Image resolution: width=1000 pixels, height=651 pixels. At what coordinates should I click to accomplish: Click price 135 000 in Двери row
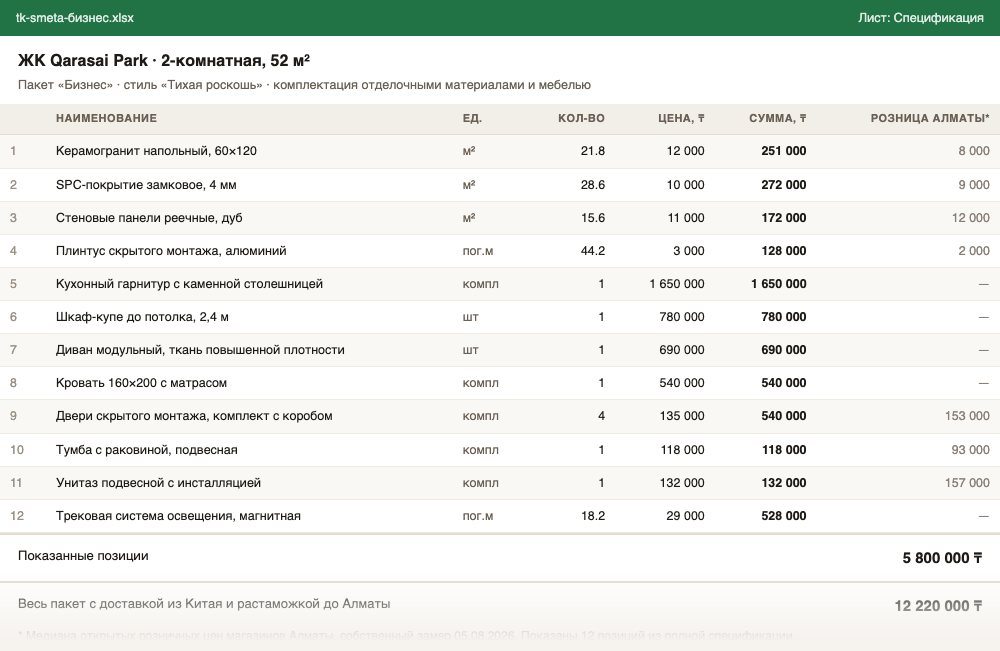682,416
